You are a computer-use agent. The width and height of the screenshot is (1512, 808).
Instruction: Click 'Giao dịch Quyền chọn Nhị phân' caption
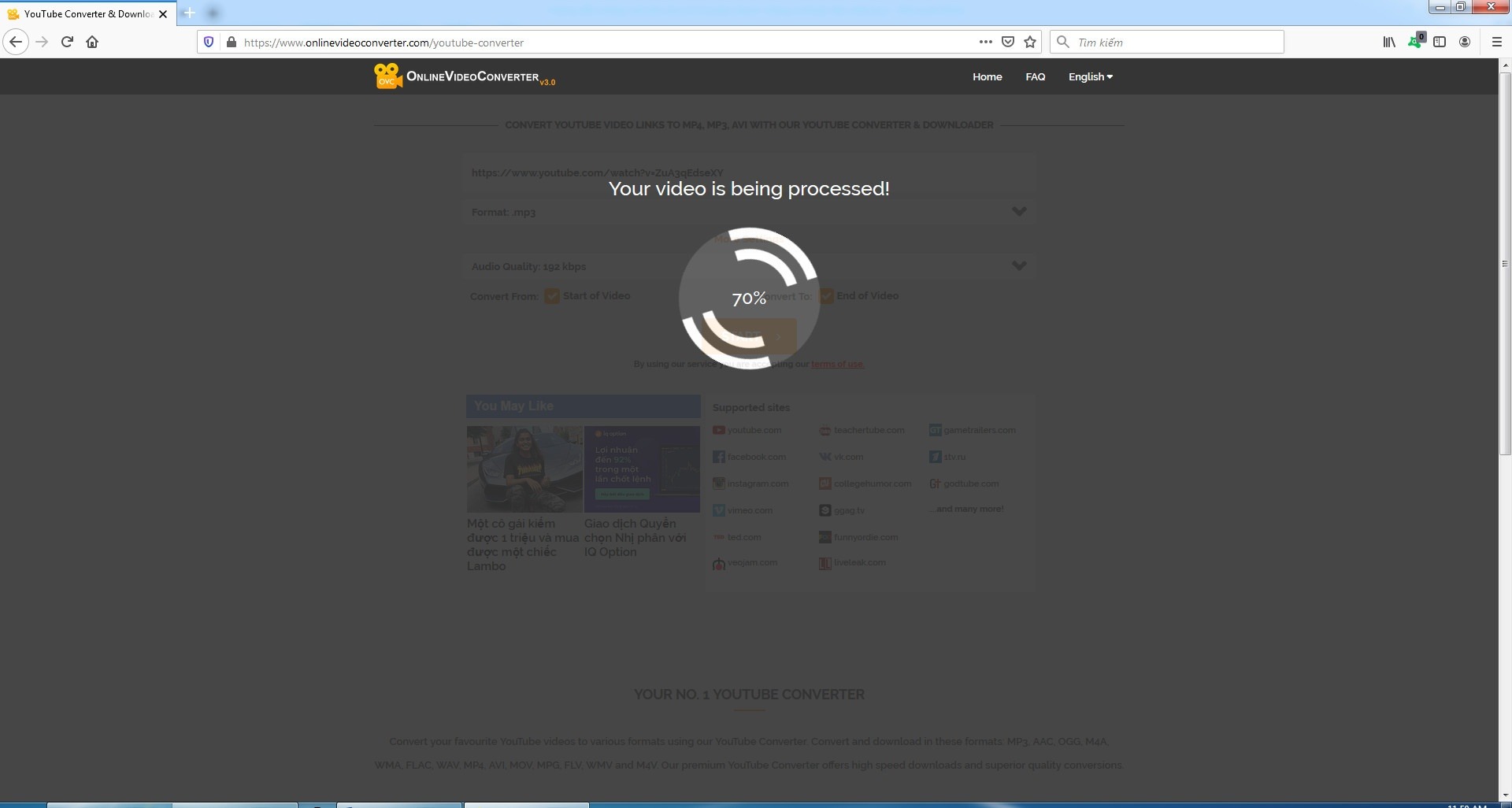point(636,537)
